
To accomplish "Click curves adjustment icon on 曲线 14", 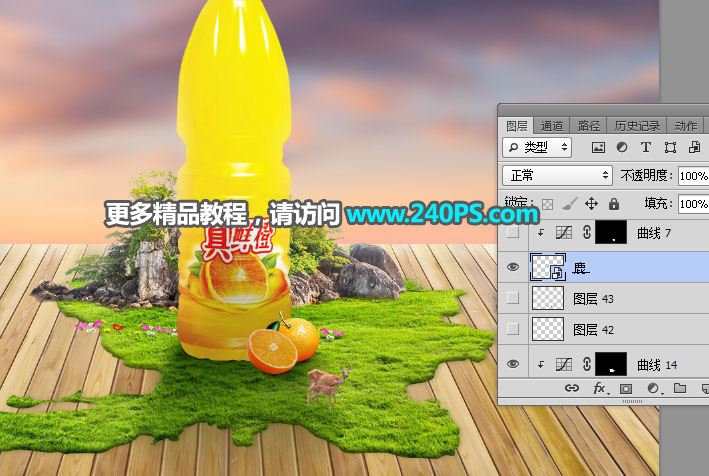I will pos(563,364).
